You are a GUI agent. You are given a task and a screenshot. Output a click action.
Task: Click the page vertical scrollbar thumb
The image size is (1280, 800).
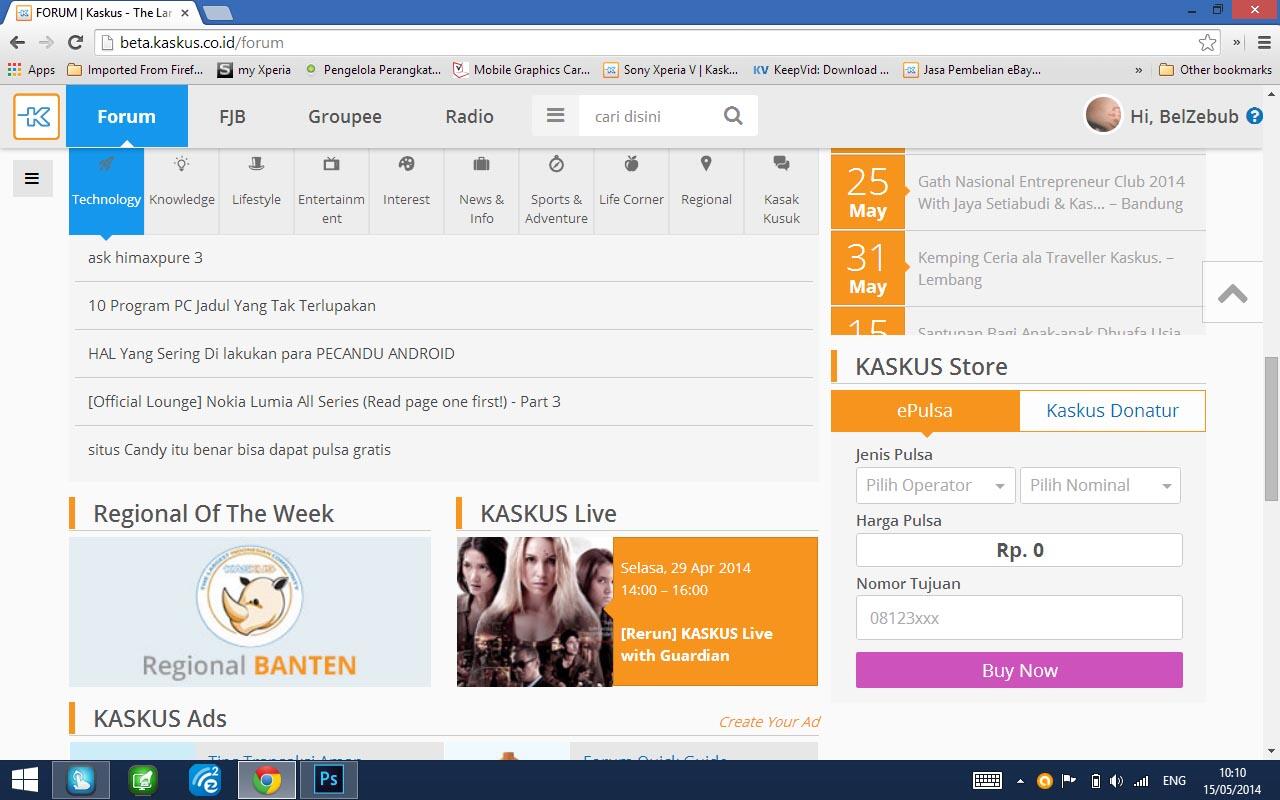click(1271, 428)
